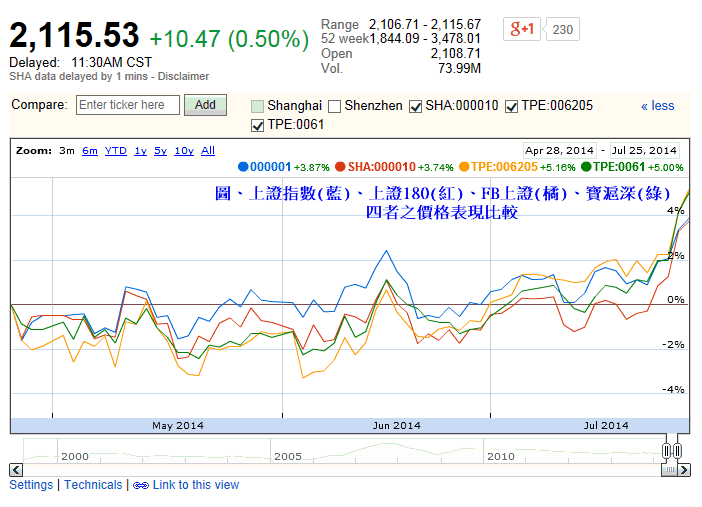Select the 1y zoom range
Screen dimensions: 702x507
pyautogui.click(x=141, y=150)
